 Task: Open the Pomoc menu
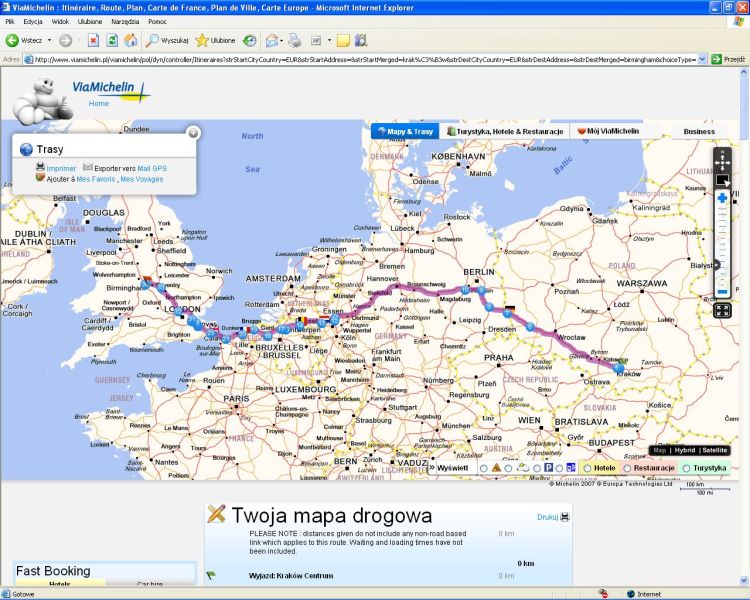[x=157, y=22]
